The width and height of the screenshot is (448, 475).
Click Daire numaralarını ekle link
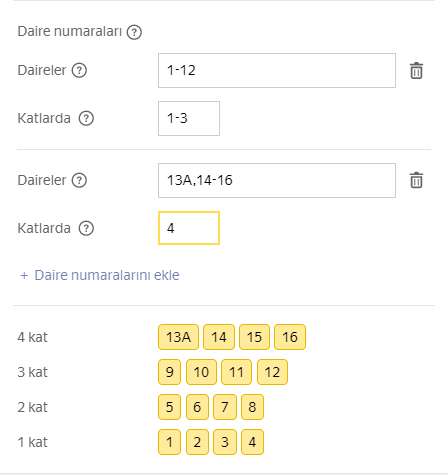tap(107, 275)
